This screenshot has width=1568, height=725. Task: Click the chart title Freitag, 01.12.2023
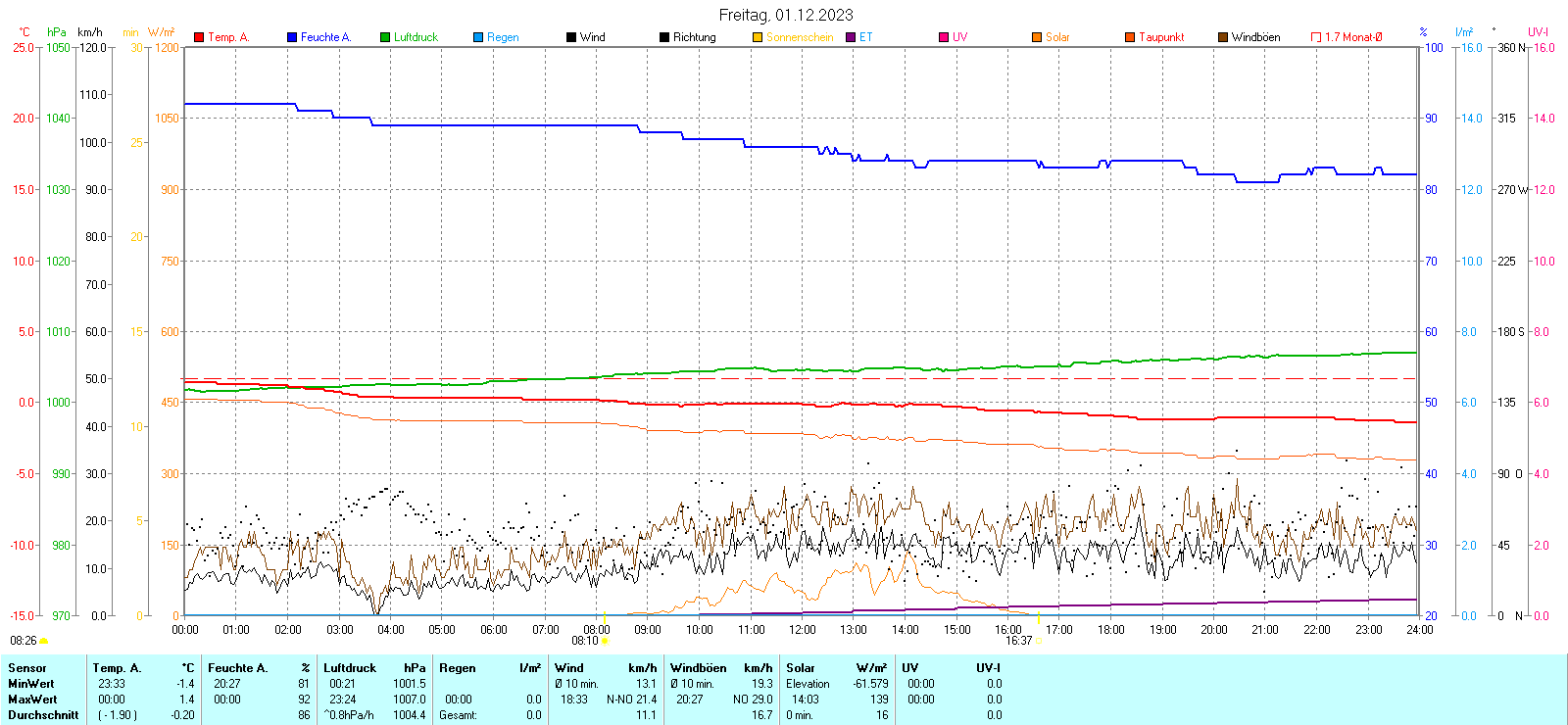coord(785,15)
